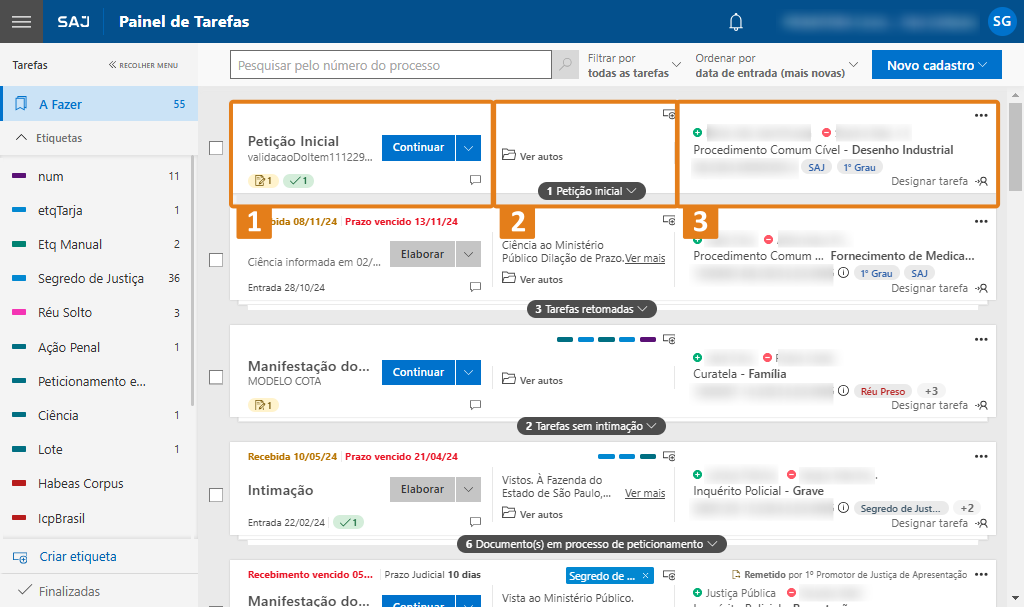This screenshot has height=607, width=1024.
Task: Expand the 3 Tarefas retomadas group
Action: [x=592, y=309]
